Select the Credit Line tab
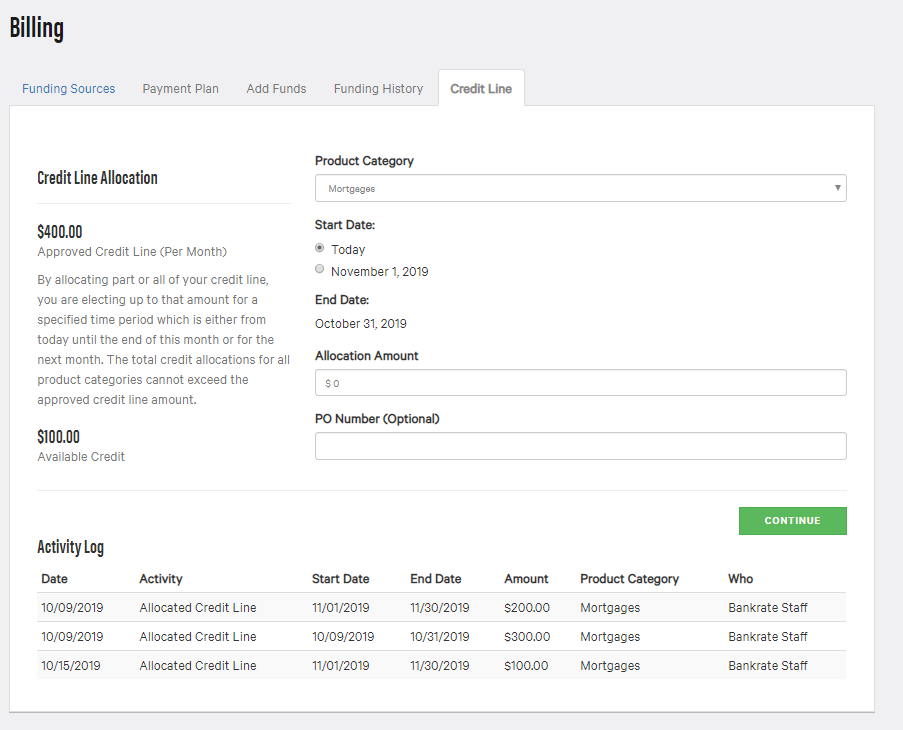 tap(481, 89)
